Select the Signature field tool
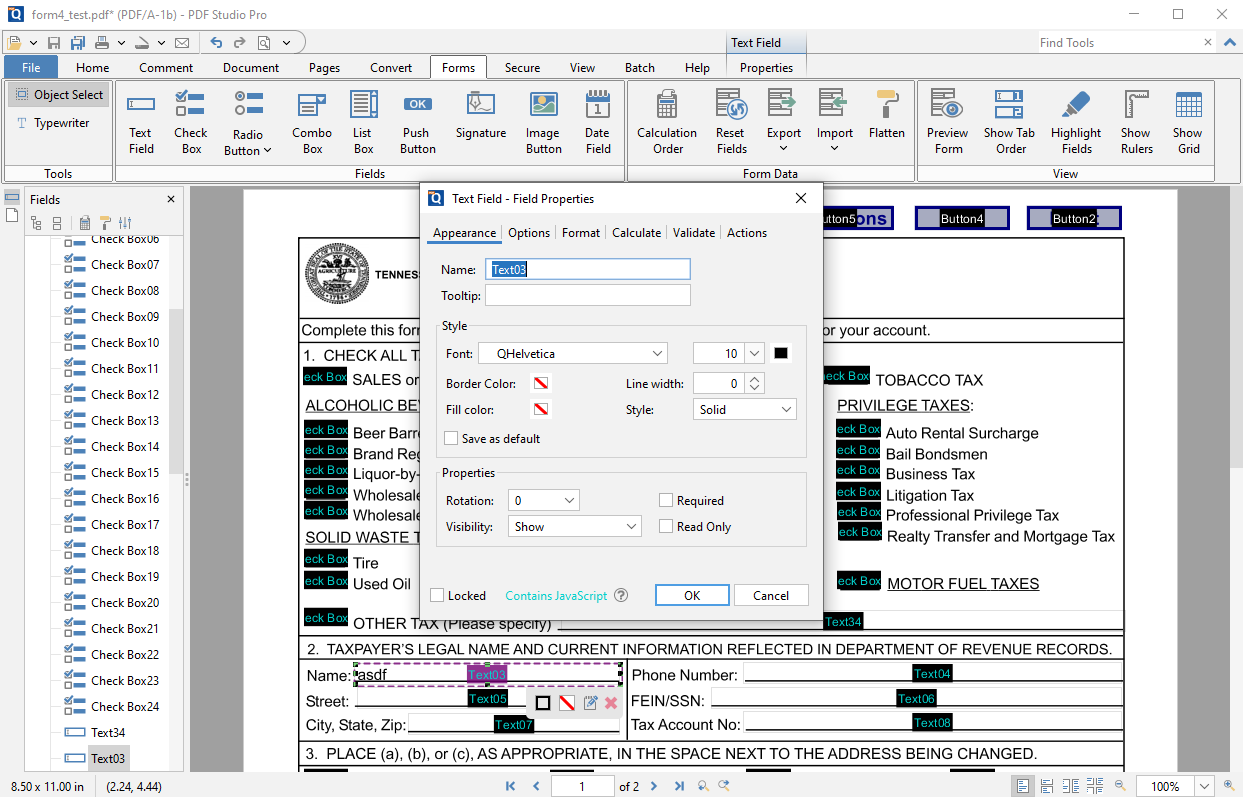Image resolution: width=1243 pixels, height=797 pixels. 481,119
